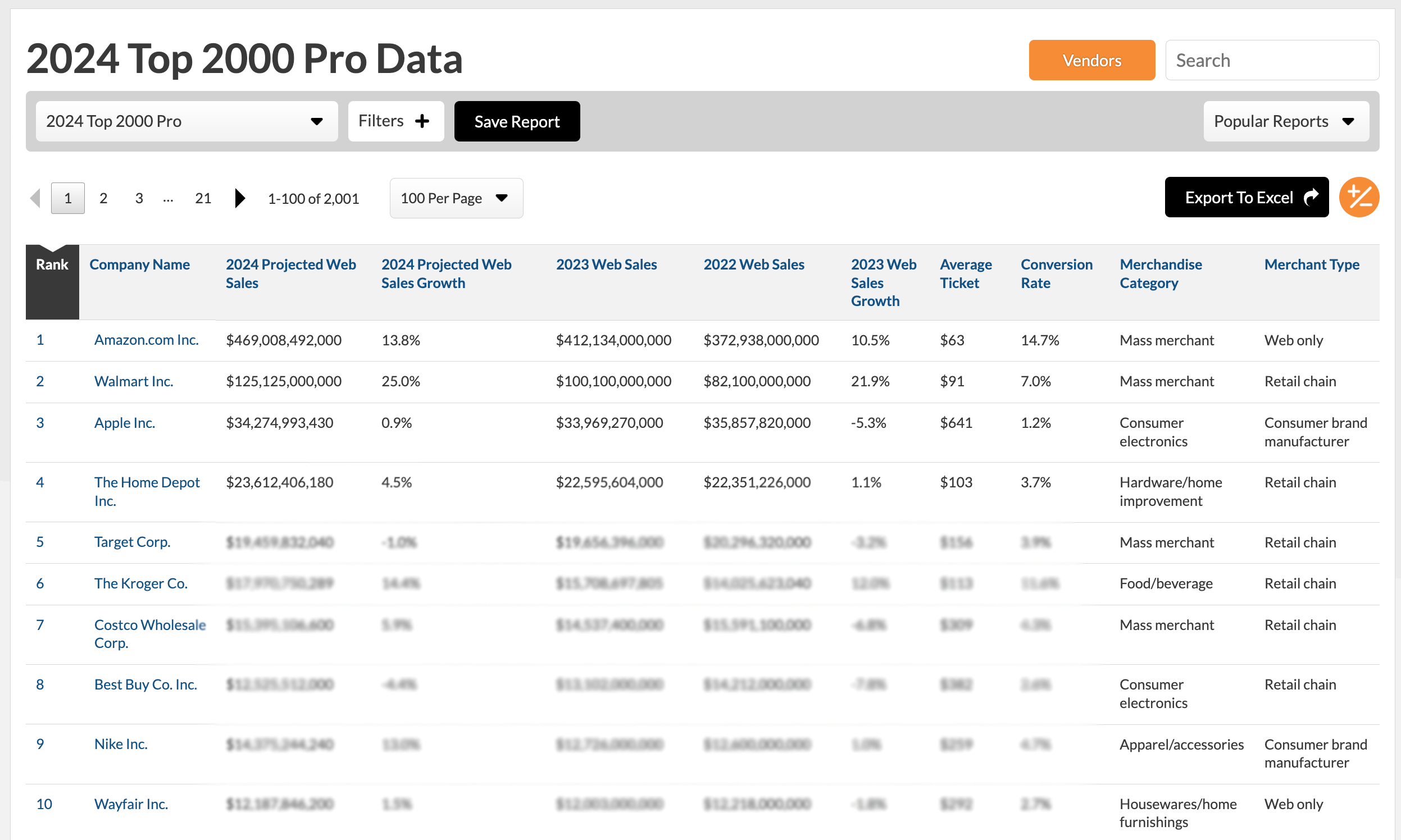Sort by 2023 Web Sales header

click(x=606, y=264)
